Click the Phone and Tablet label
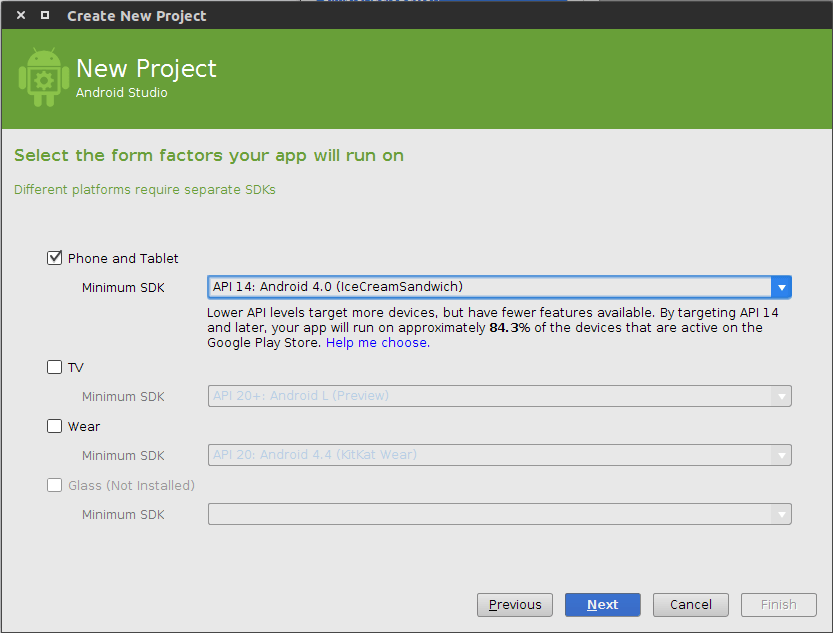 [123, 259]
